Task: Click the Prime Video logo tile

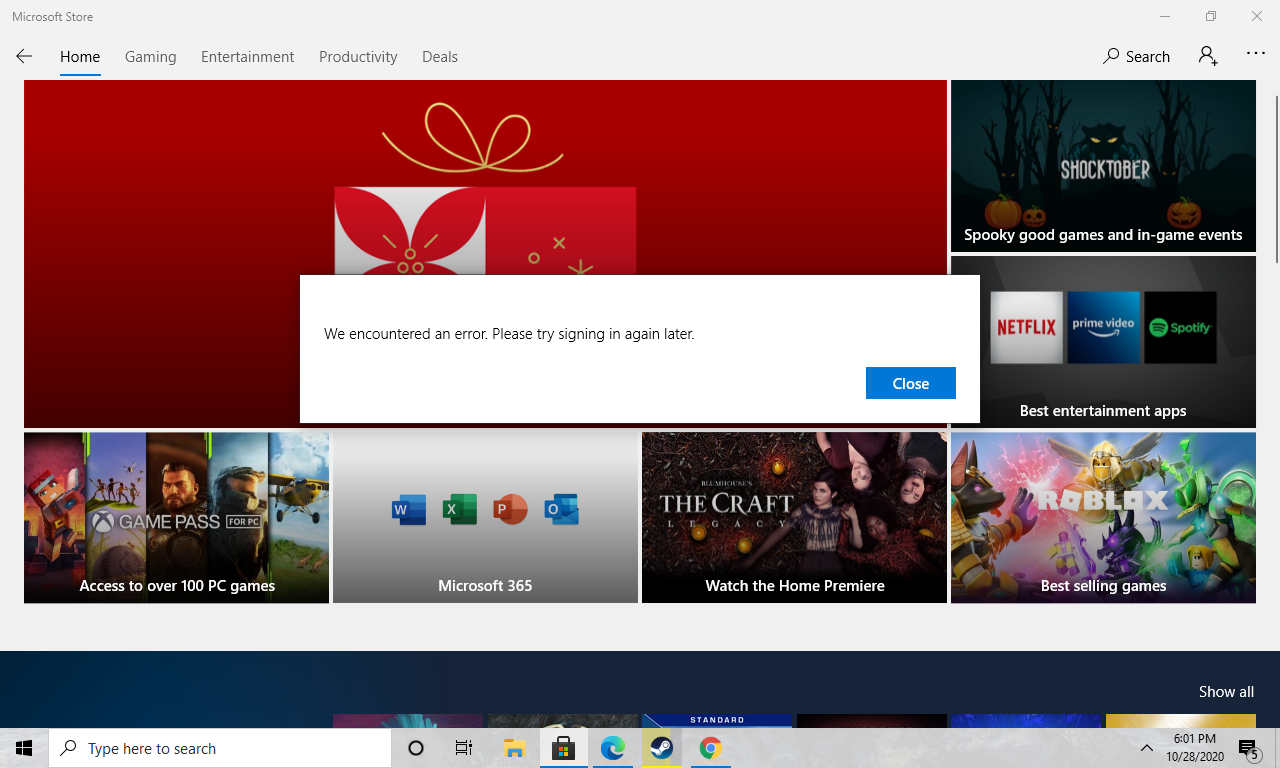Action: [1103, 327]
